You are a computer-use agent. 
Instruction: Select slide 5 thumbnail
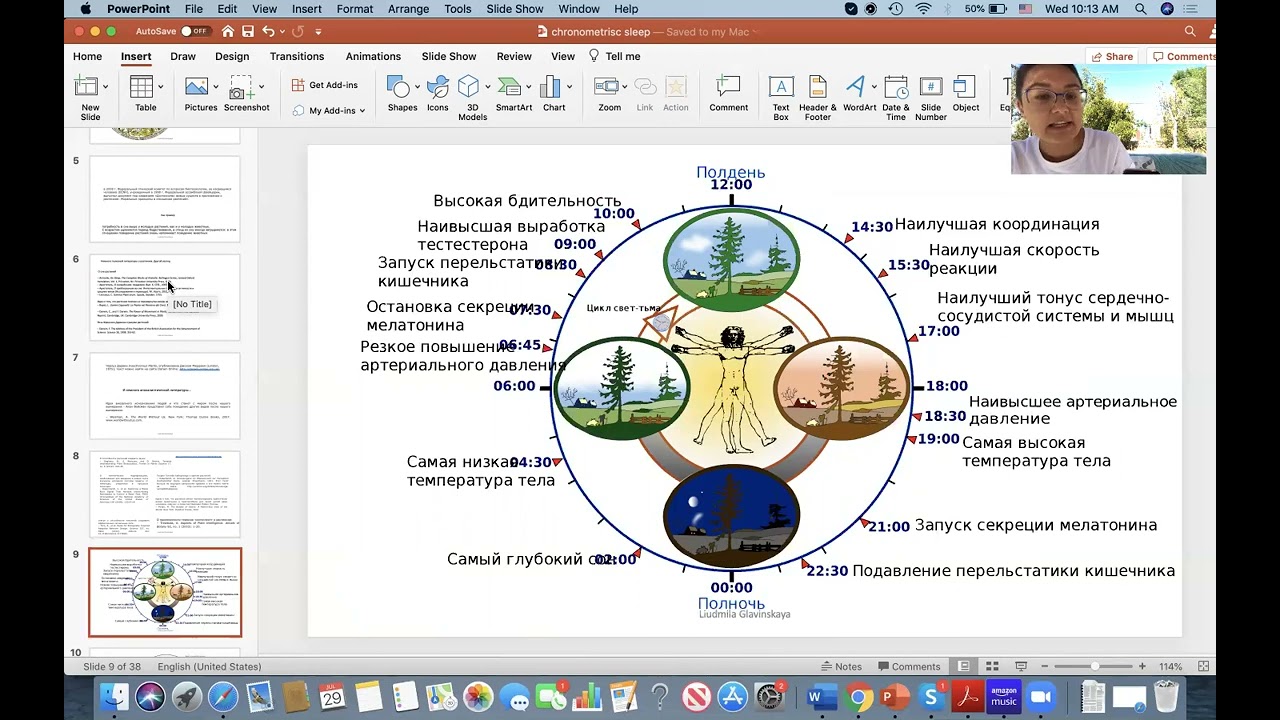point(165,198)
